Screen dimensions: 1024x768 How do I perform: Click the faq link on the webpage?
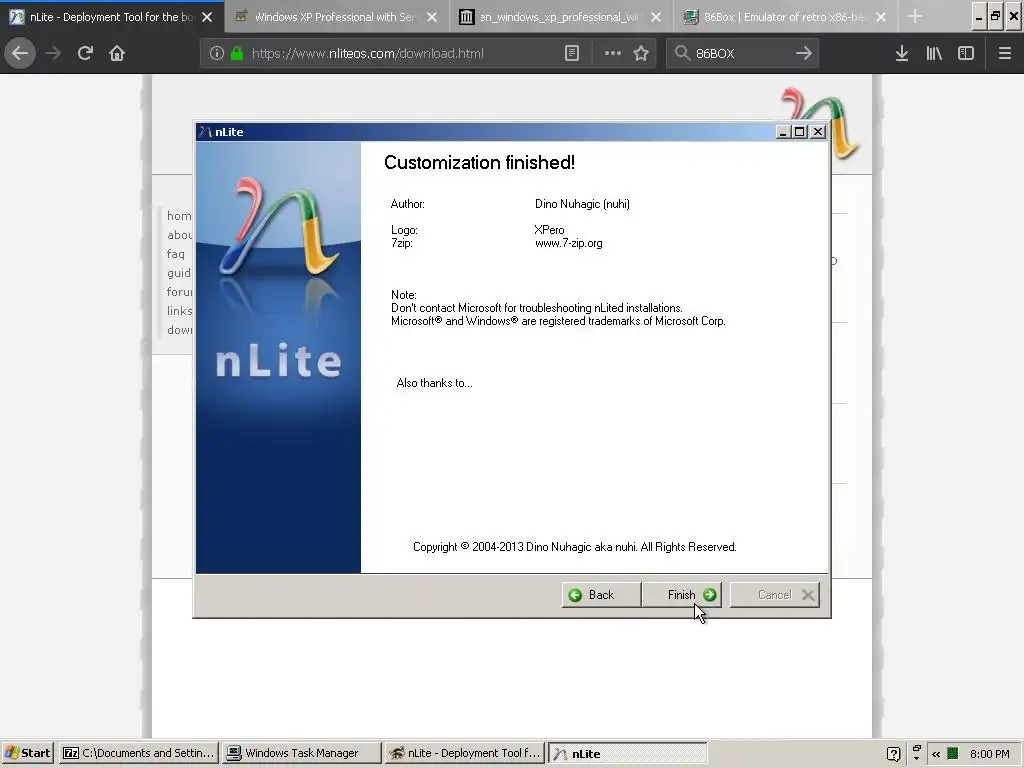[x=176, y=254]
